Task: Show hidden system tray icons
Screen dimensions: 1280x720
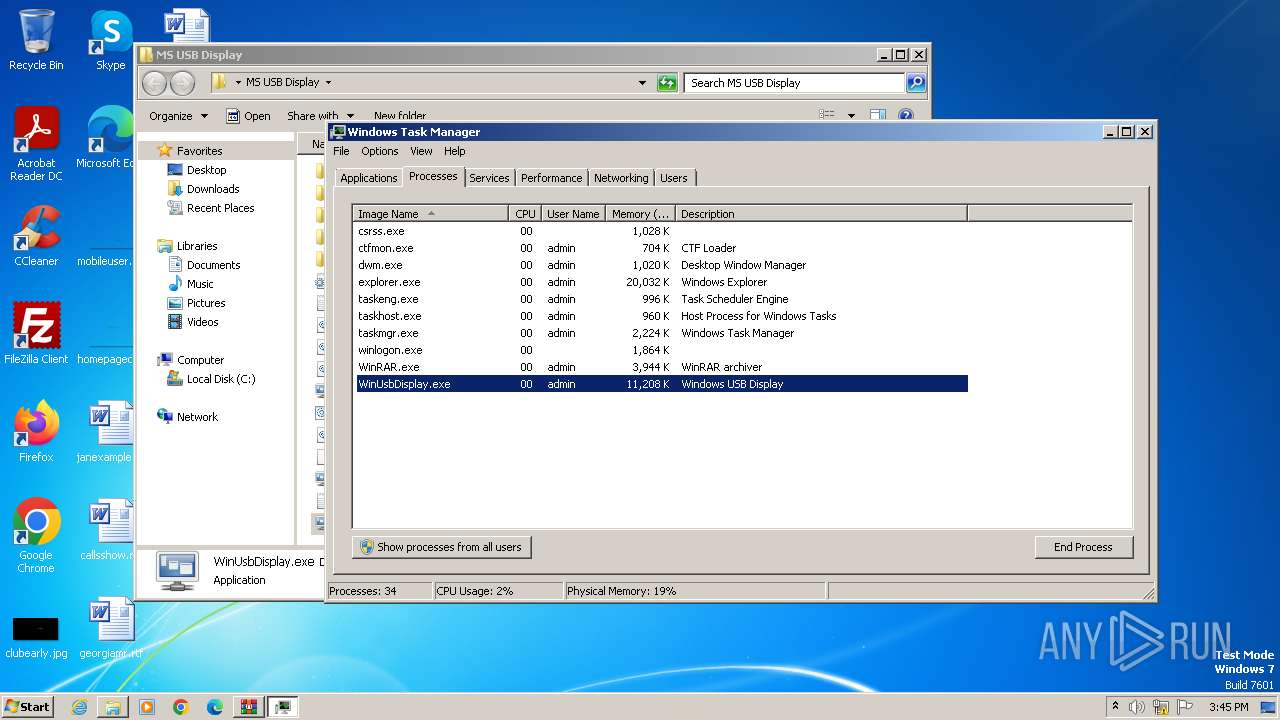Action: tap(1115, 707)
